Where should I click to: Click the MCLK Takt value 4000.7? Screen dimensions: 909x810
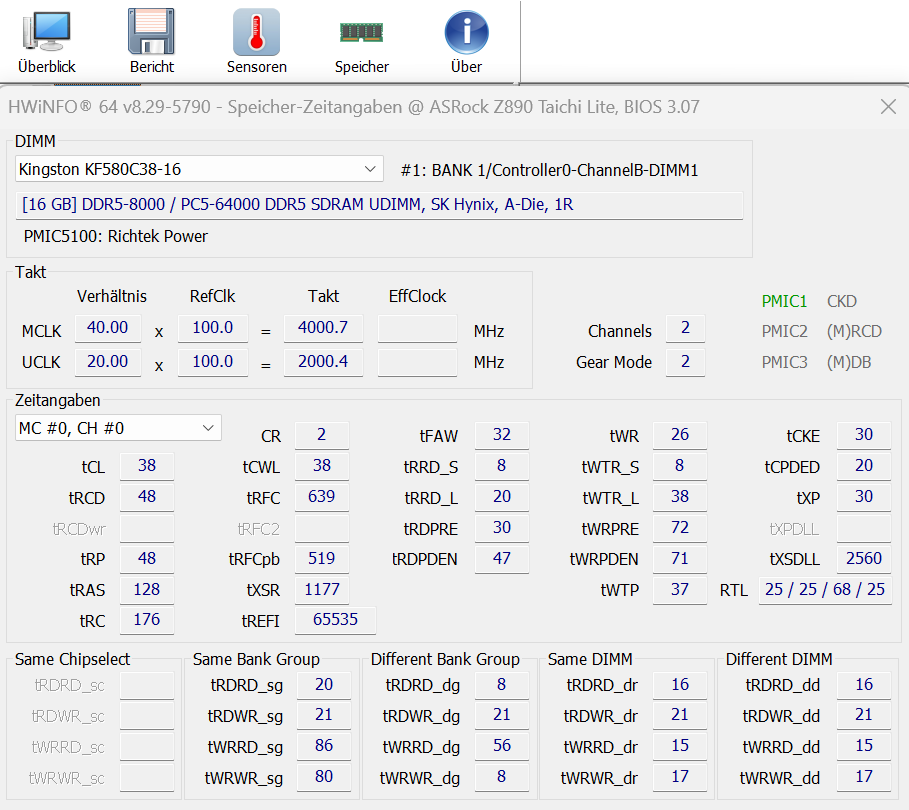point(323,328)
